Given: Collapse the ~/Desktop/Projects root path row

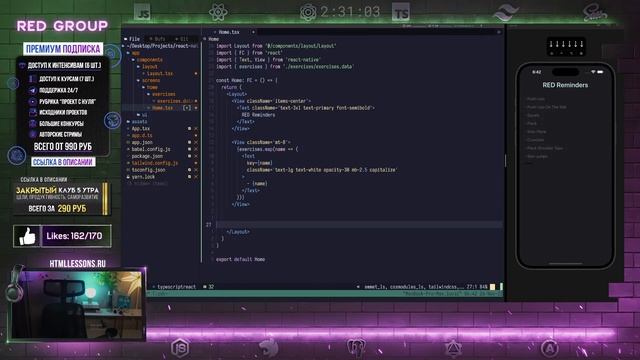Looking at the screenshot, I should pyautogui.click(x=161, y=46).
